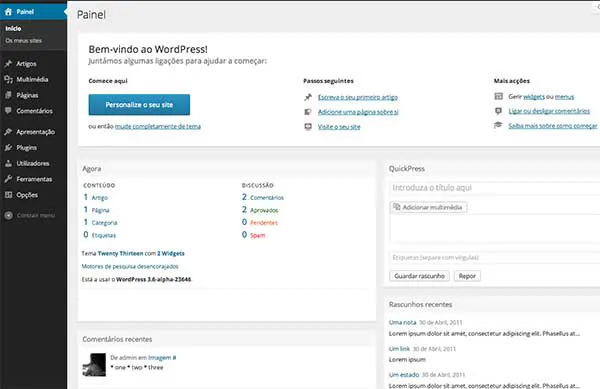Screen dimensions: 600x389
Task: Select the Início submenu item
Action: [13, 28]
